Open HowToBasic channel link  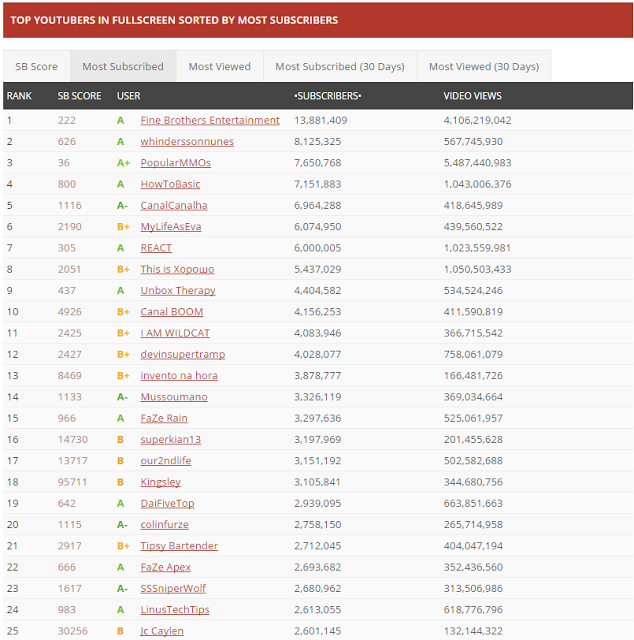(x=170, y=184)
